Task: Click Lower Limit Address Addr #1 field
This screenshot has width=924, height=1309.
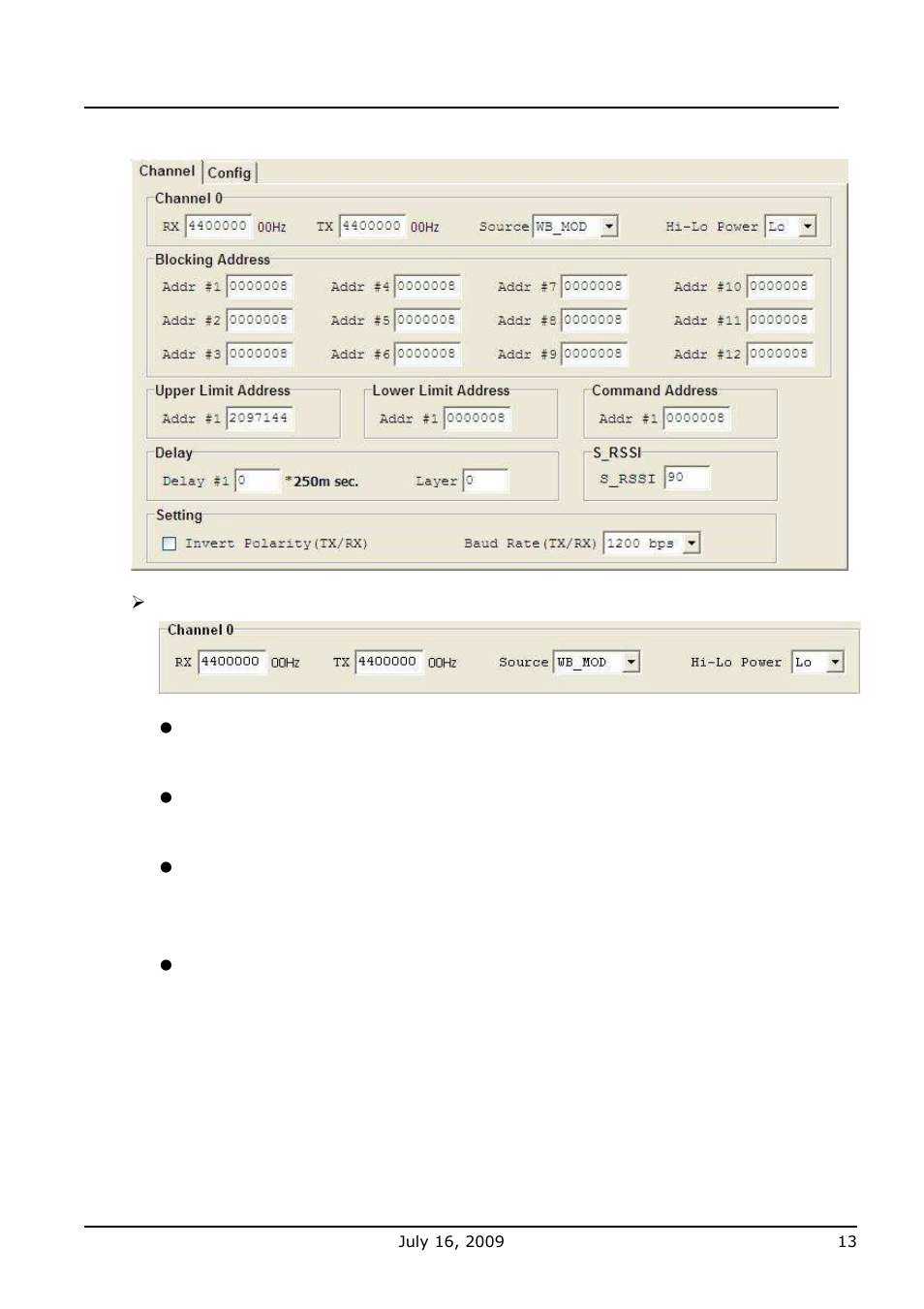Action: coord(477,419)
